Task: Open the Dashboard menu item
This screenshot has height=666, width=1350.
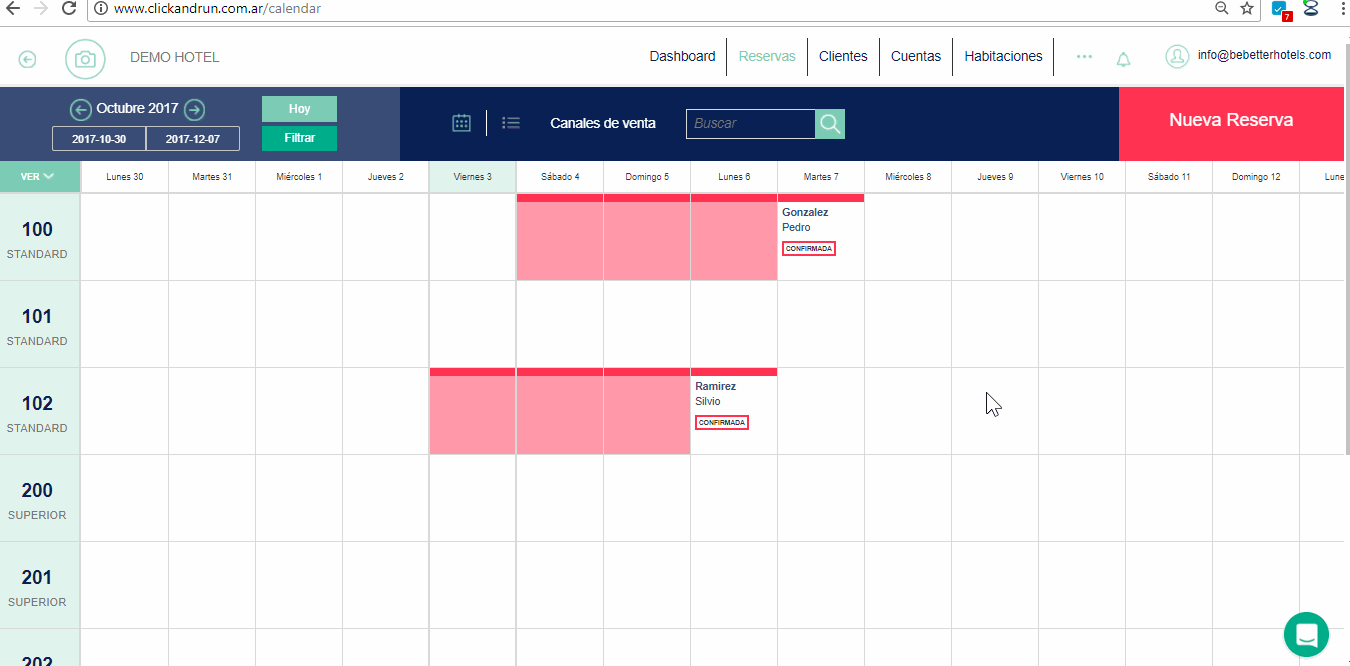Action: [x=682, y=56]
